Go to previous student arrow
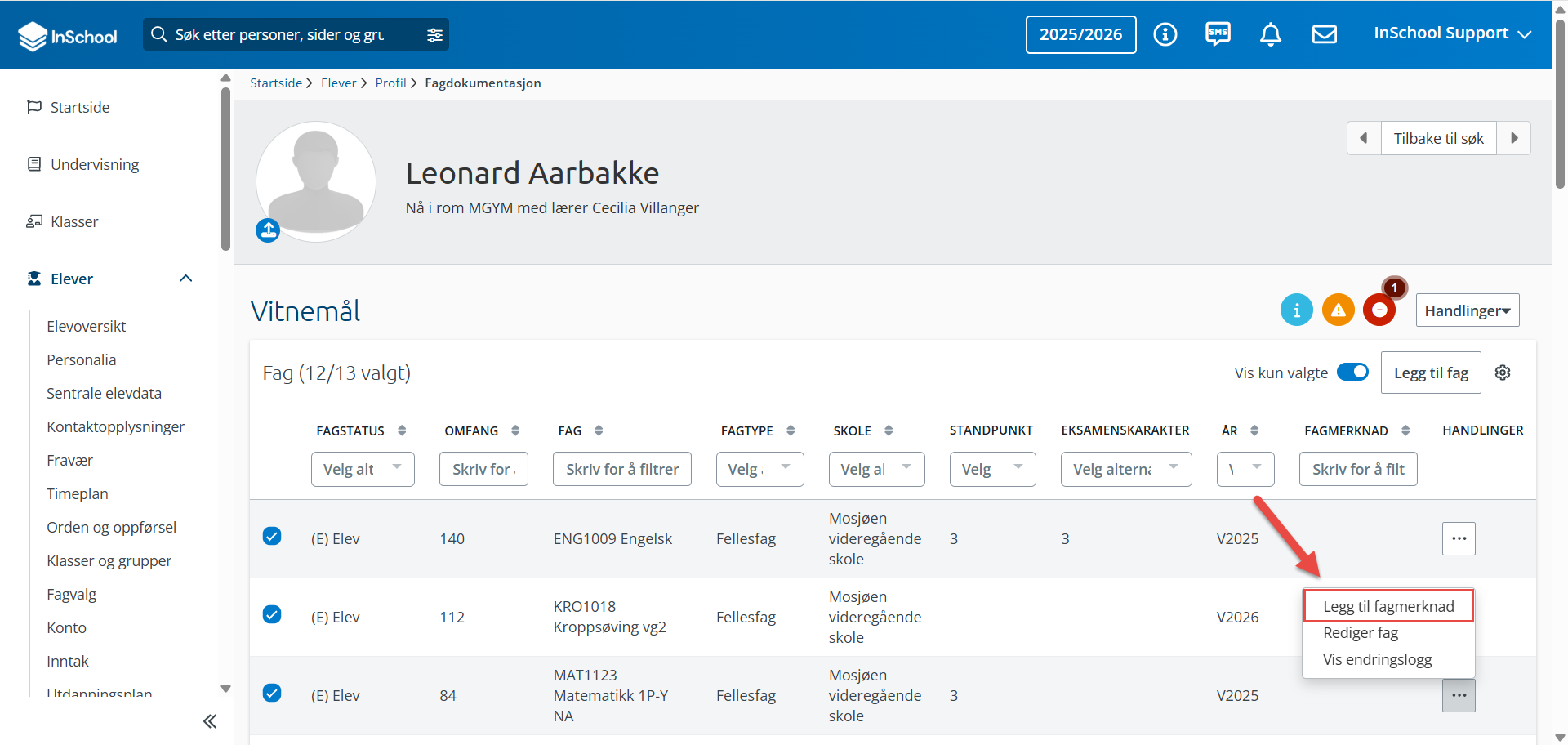The width and height of the screenshot is (1568, 745). 1364,138
